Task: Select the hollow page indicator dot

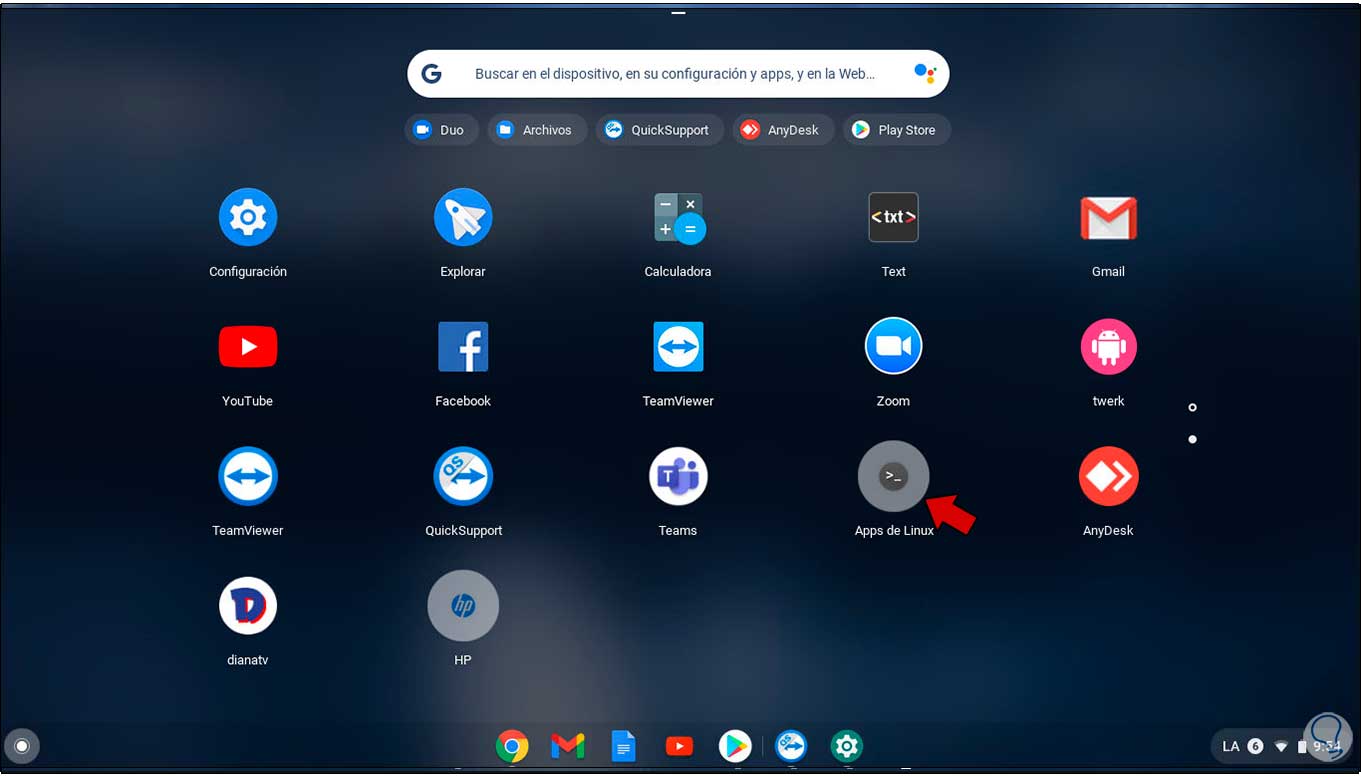Action: (x=1192, y=407)
